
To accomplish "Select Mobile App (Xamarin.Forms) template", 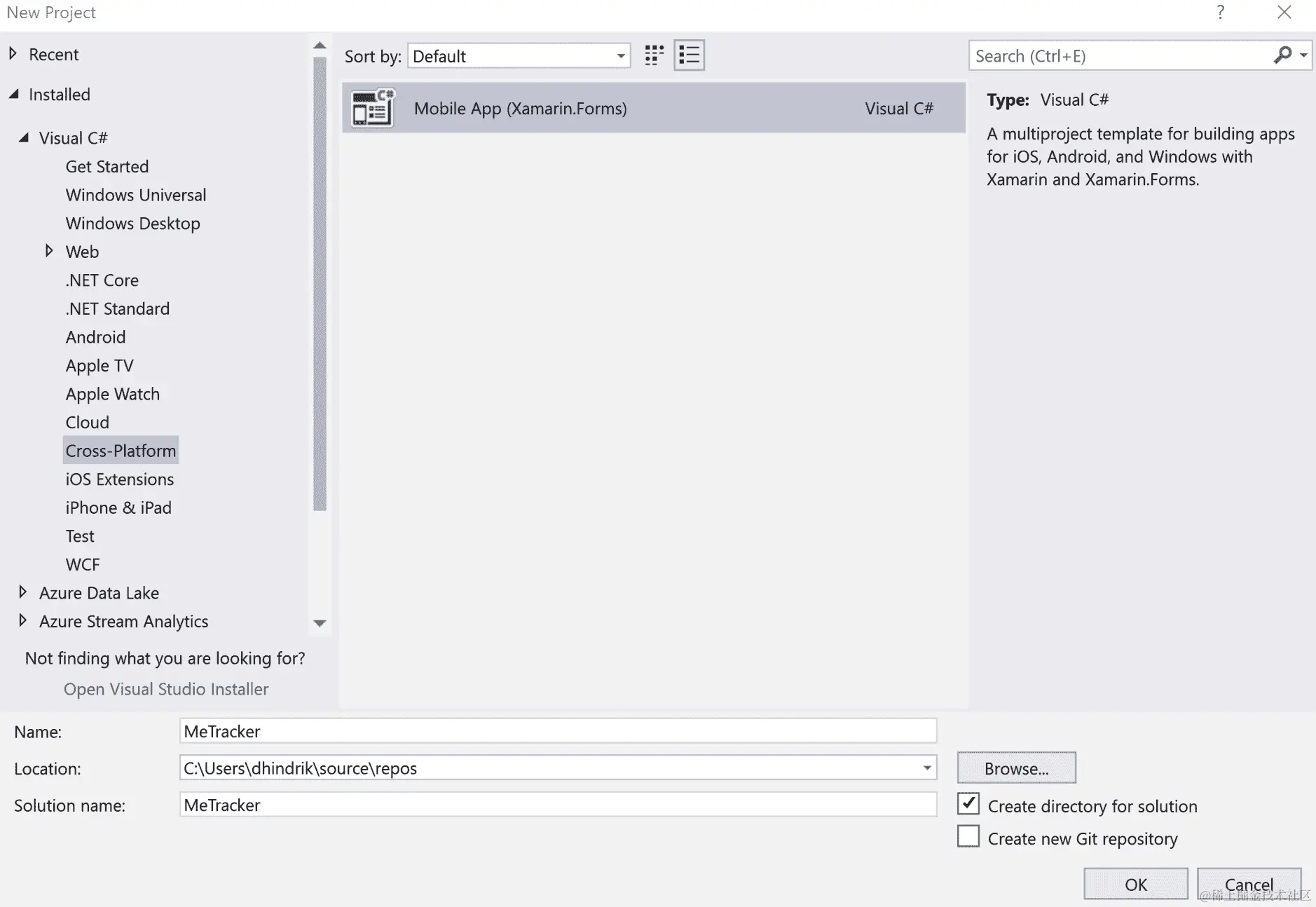I will click(654, 108).
